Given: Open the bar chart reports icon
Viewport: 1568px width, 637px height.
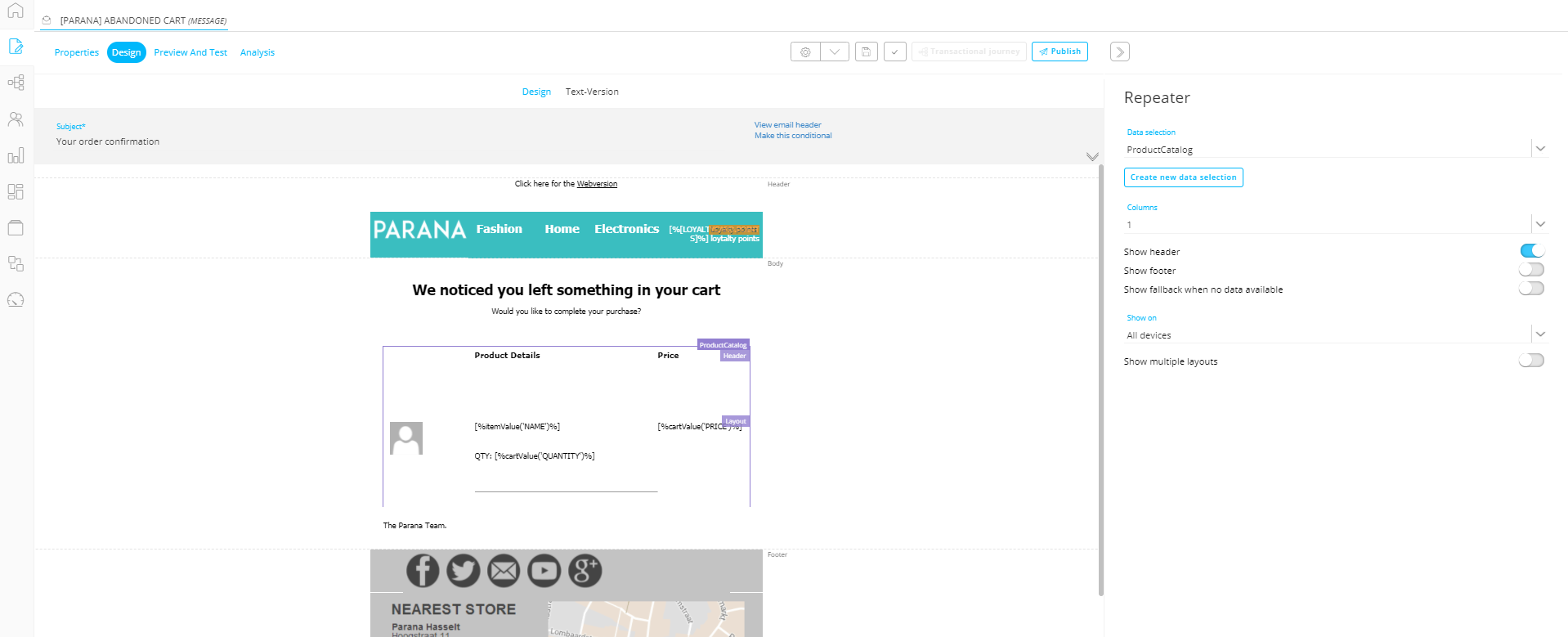Looking at the screenshot, I should pyautogui.click(x=16, y=155).
